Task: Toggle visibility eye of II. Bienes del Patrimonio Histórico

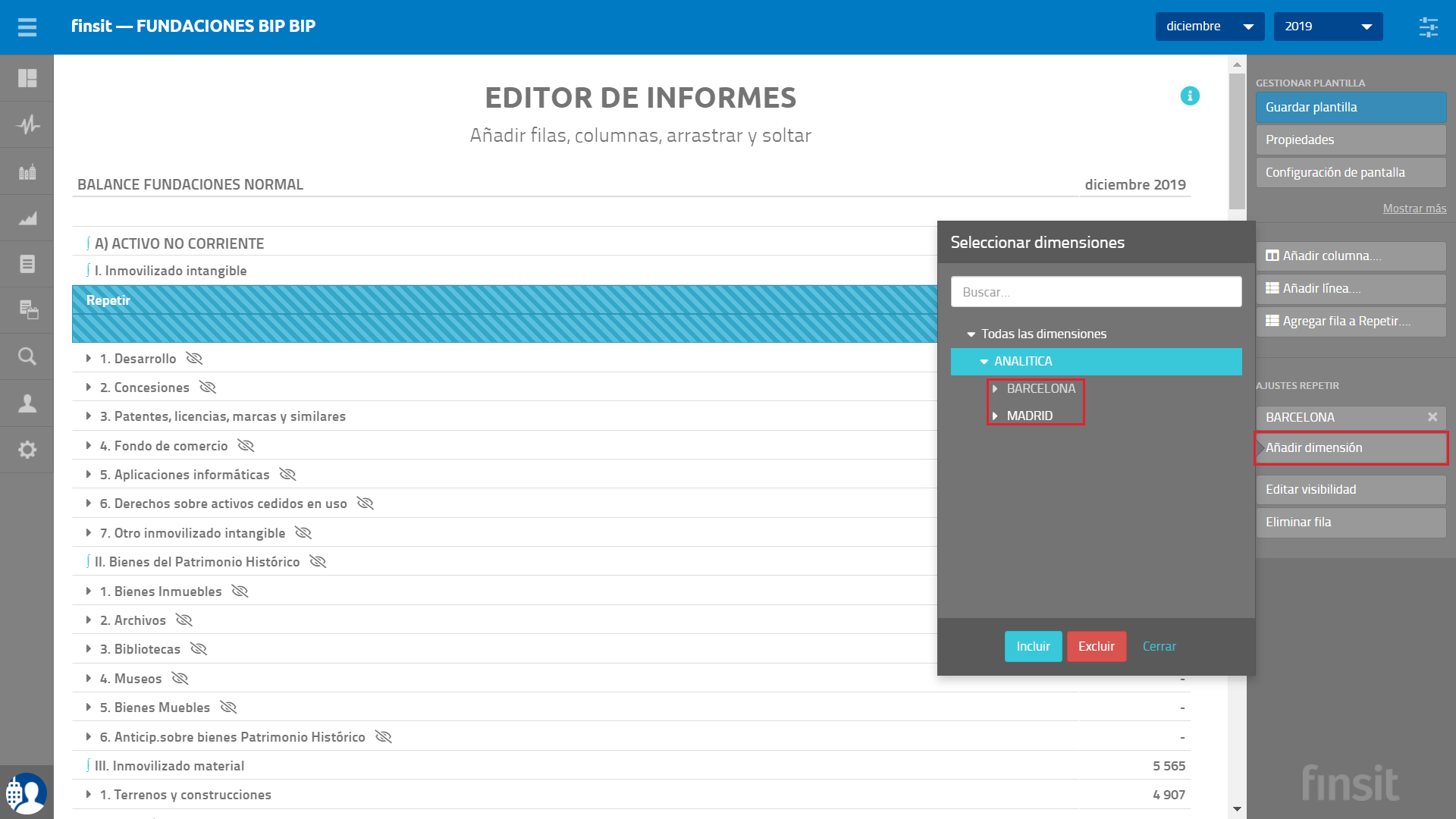Action: coord(318,562)
